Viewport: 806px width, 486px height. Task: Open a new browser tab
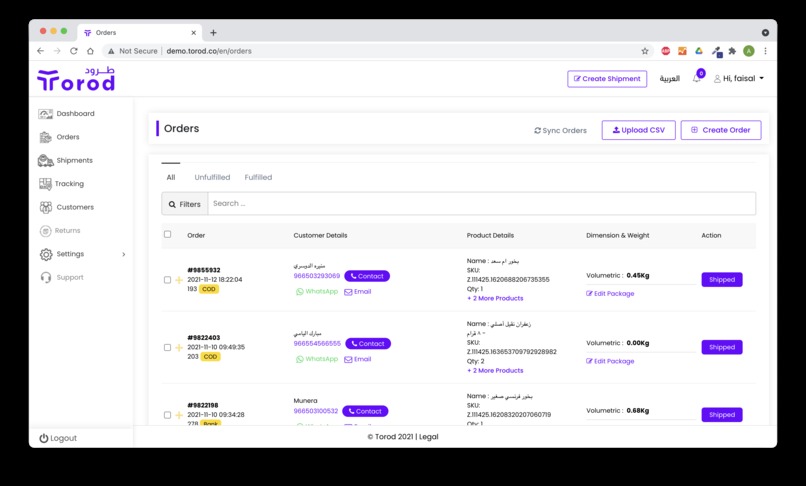[213, 32]
